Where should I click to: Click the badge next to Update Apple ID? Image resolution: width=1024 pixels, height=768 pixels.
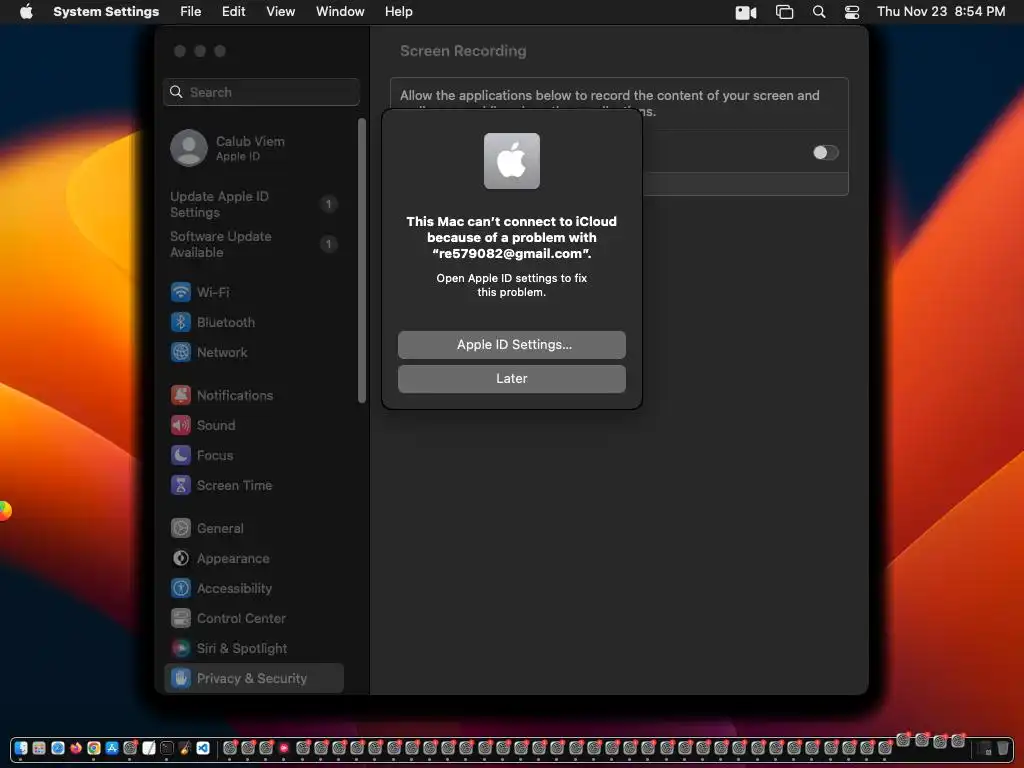click(x=328, y=204)
